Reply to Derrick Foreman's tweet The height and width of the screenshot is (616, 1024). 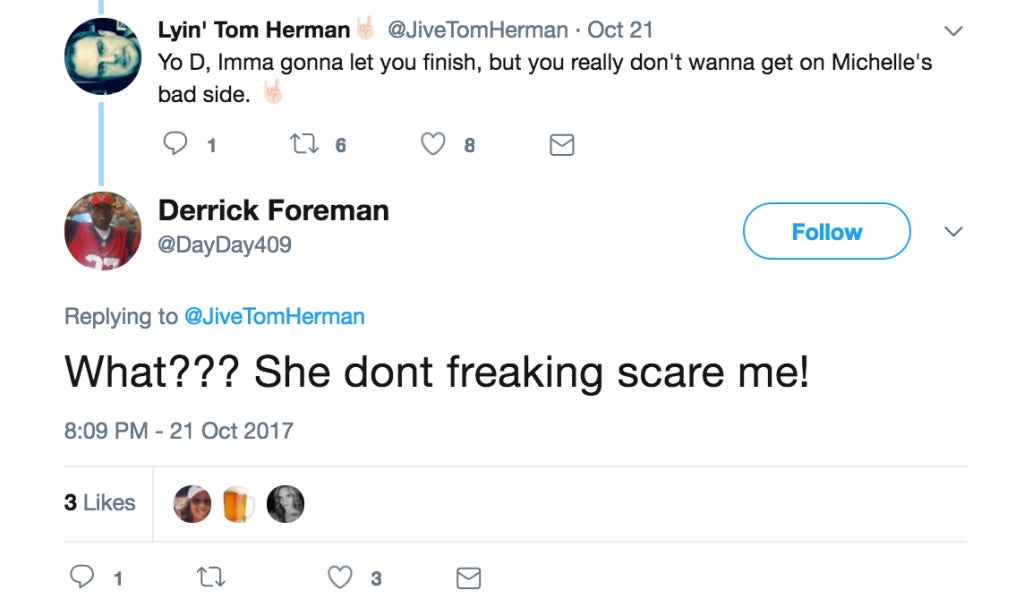82,577
